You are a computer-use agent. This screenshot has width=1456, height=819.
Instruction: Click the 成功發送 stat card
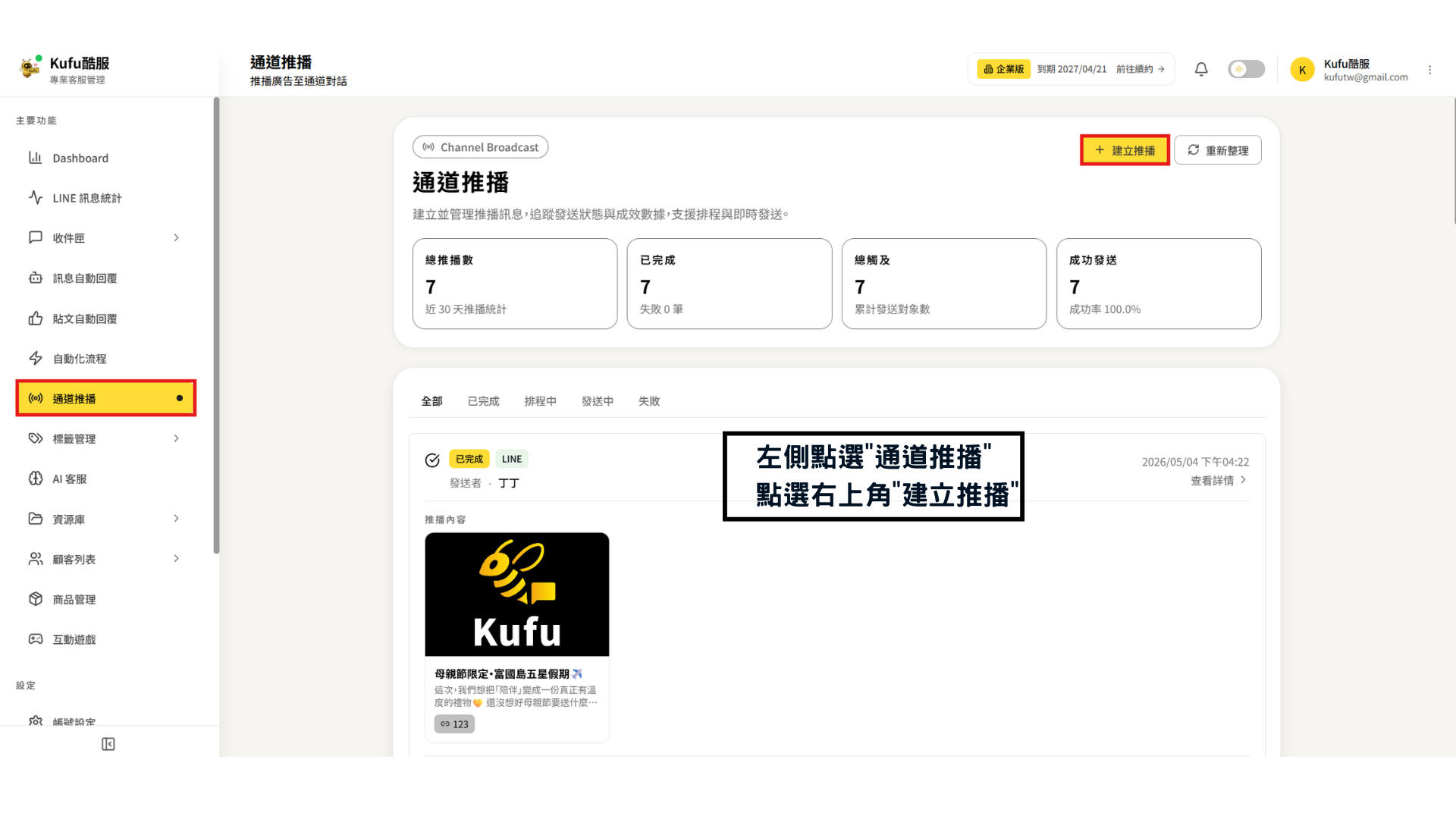1159,284
